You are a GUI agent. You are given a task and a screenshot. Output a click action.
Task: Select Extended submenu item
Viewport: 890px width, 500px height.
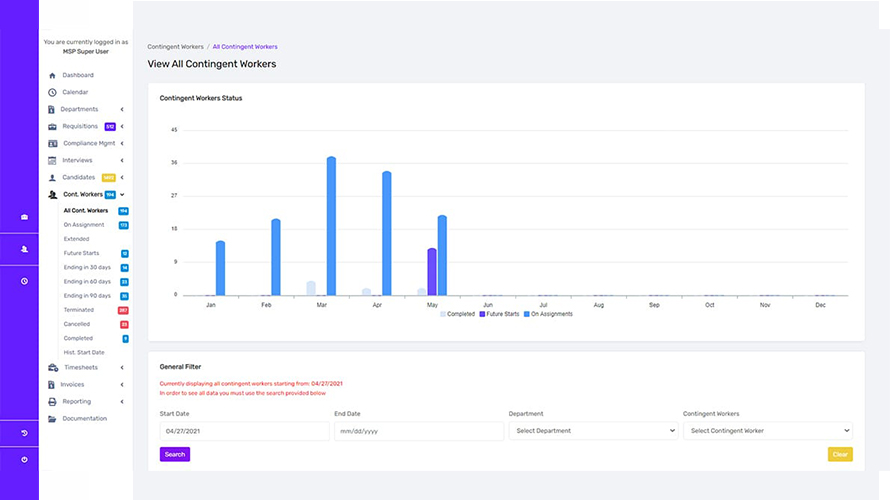76,239
